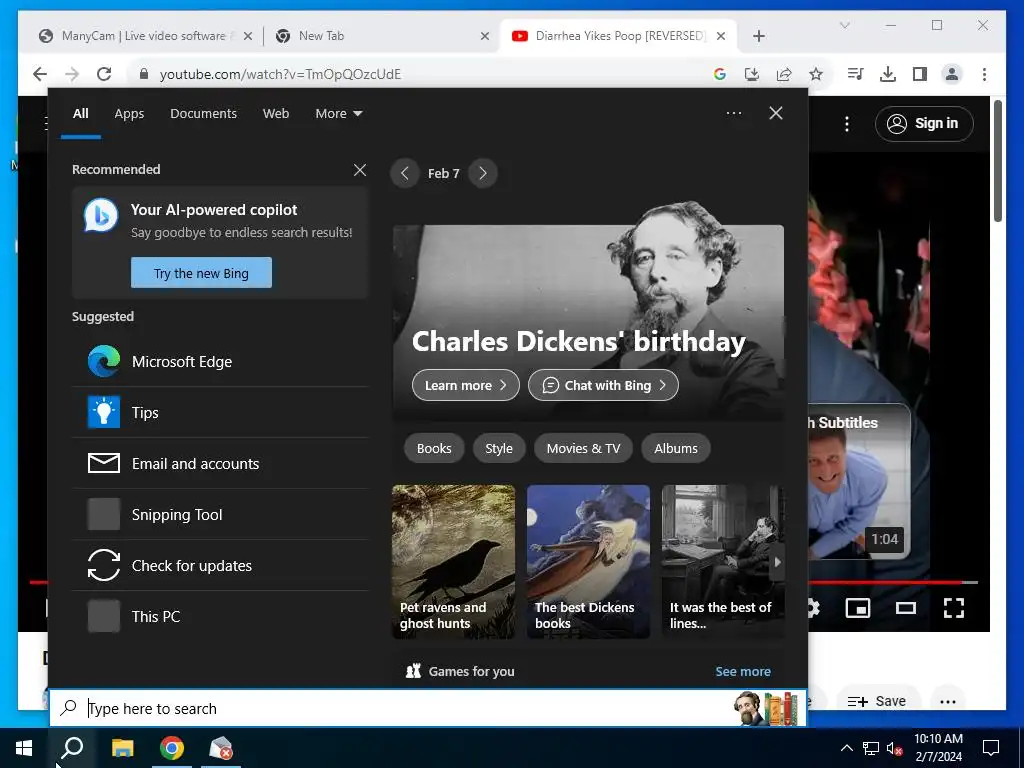Open Chrome three-dot menu
Image resolution: width=1024 pixels, height=768 pixels.
984,74
